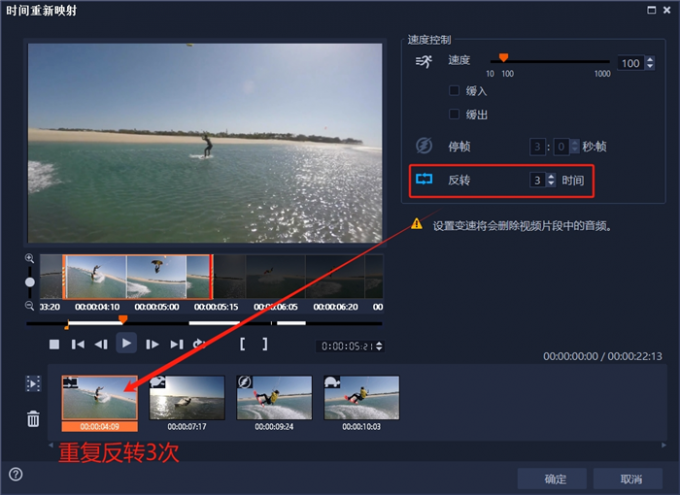Click the total duration text 00:00:22:13
The height and width of the screenshot is (495, 680).
[635, 356]
